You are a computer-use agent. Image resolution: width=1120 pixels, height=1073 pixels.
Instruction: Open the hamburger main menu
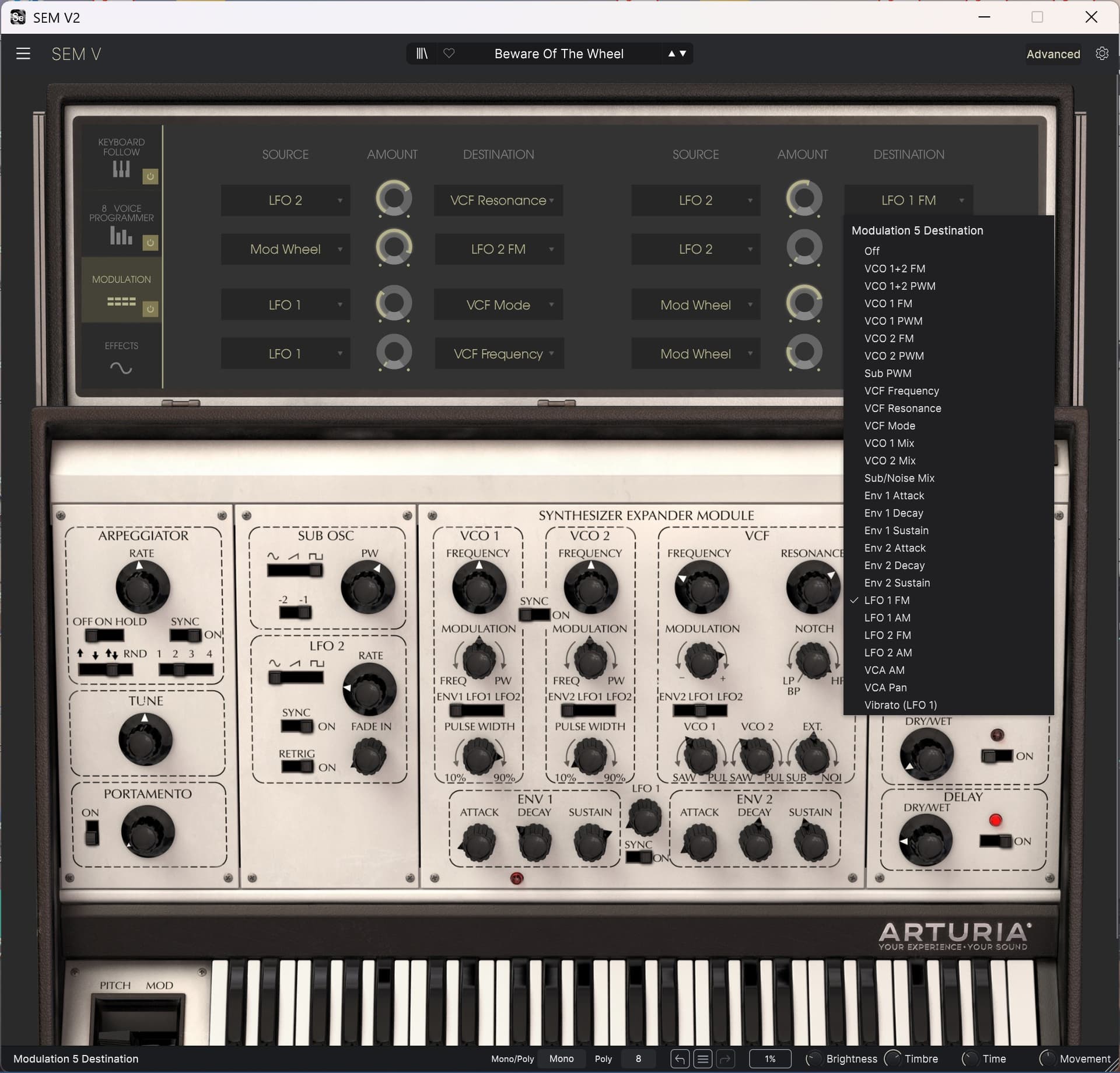point(23,54)
